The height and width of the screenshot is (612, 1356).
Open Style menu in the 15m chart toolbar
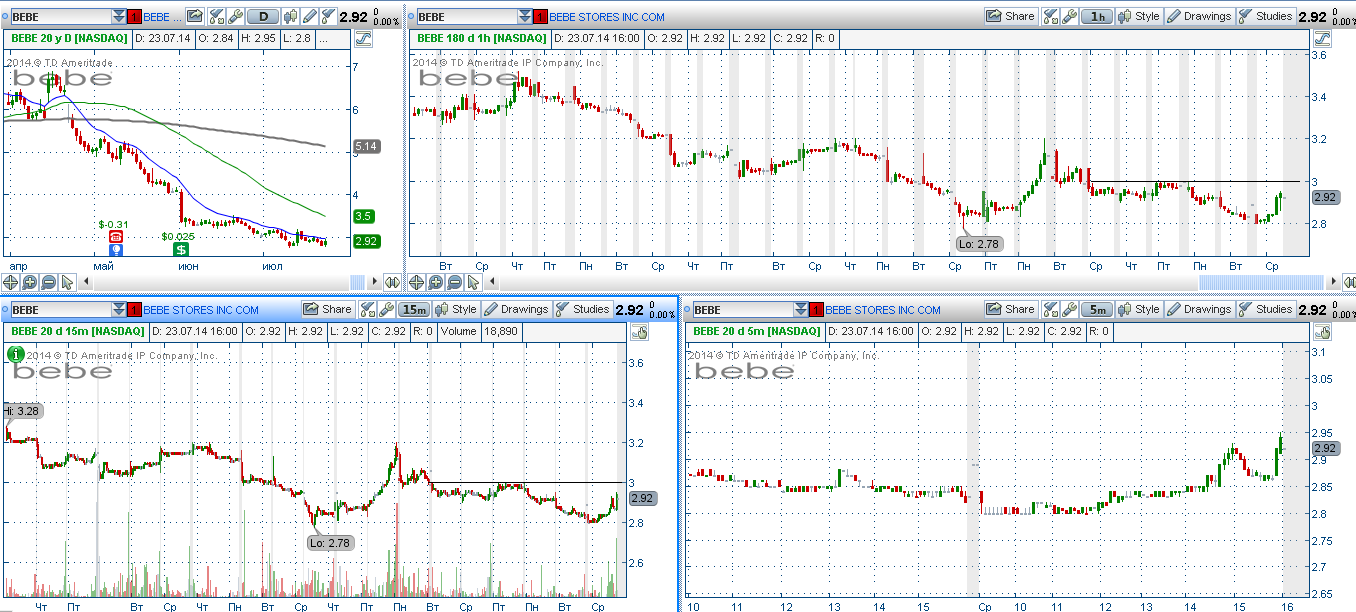456,309
